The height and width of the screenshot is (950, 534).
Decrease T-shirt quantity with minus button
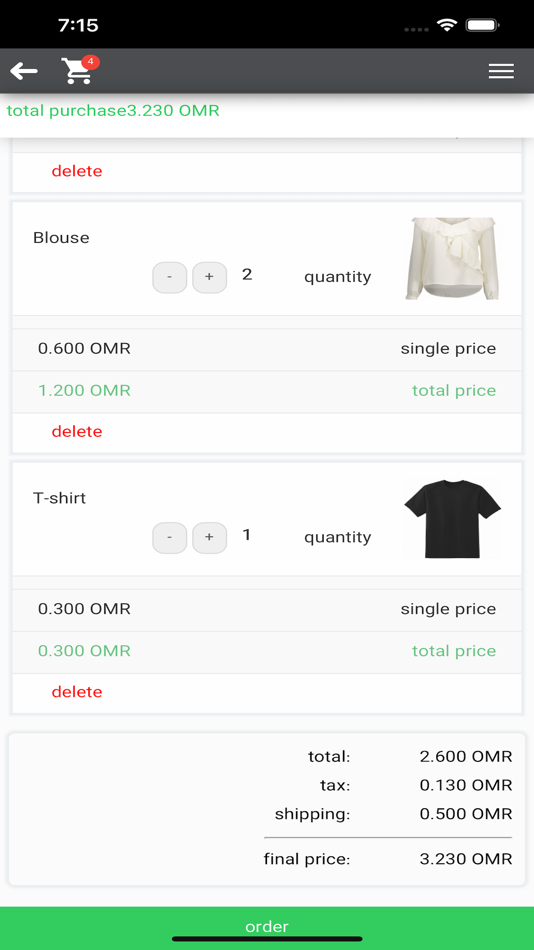(169, 538)
